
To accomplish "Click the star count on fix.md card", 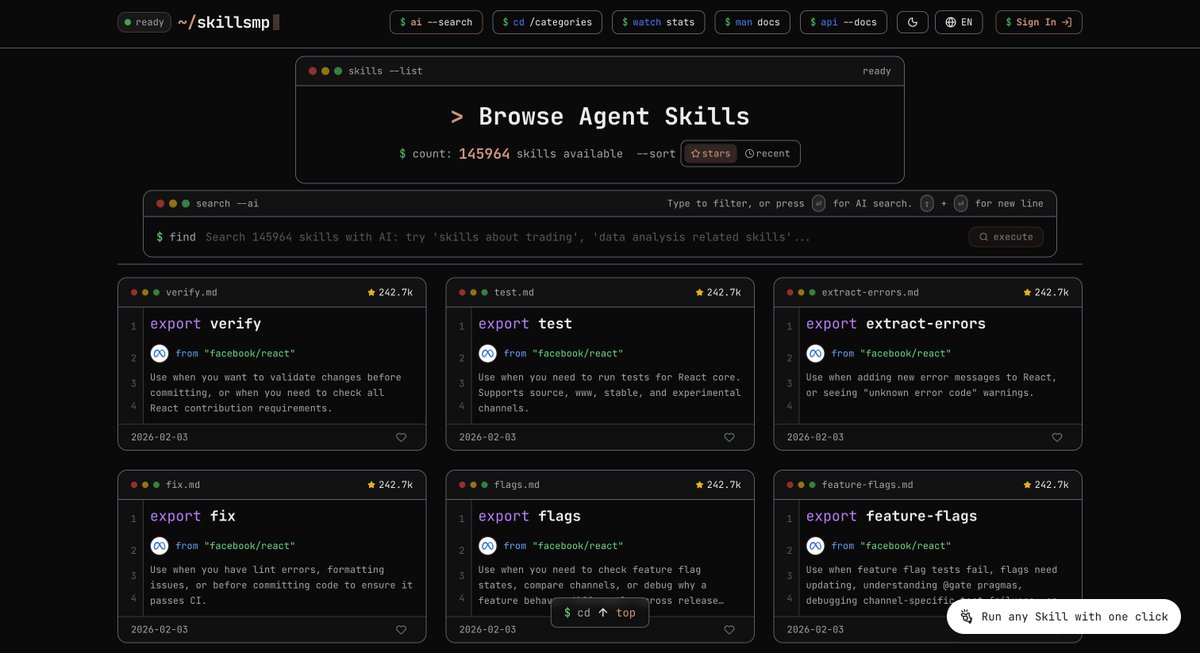I will 390,485.
